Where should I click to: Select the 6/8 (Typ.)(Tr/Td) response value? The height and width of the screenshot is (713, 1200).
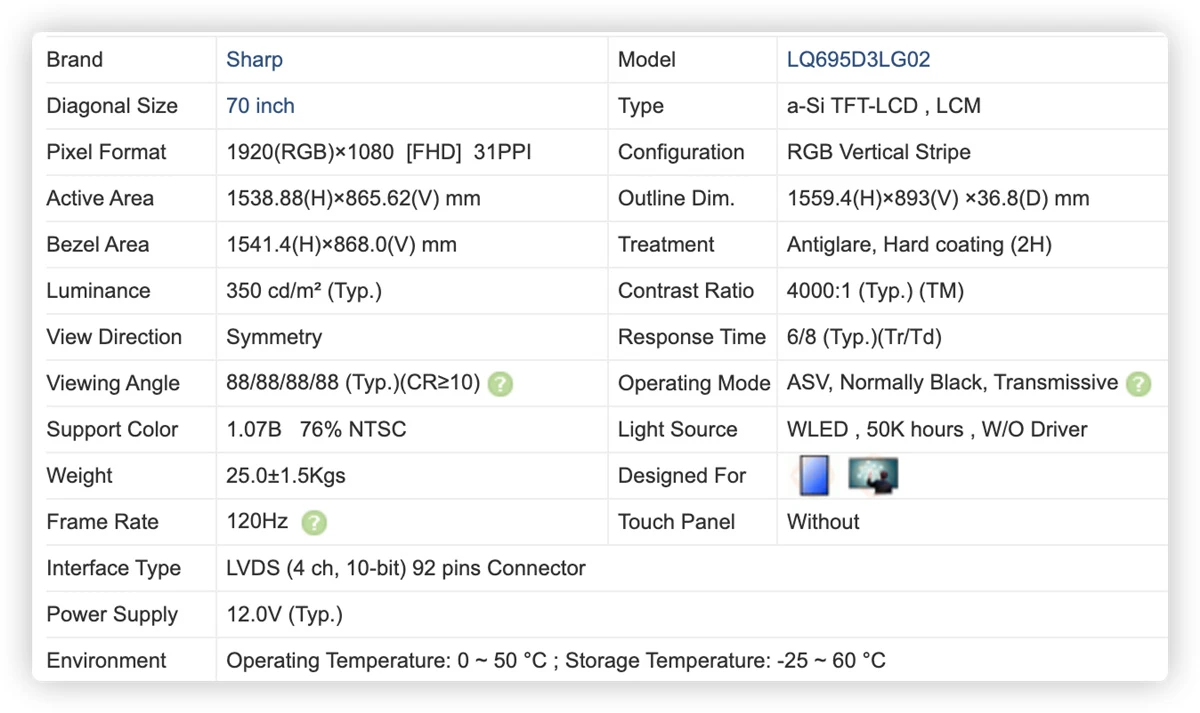pos(864,337)
